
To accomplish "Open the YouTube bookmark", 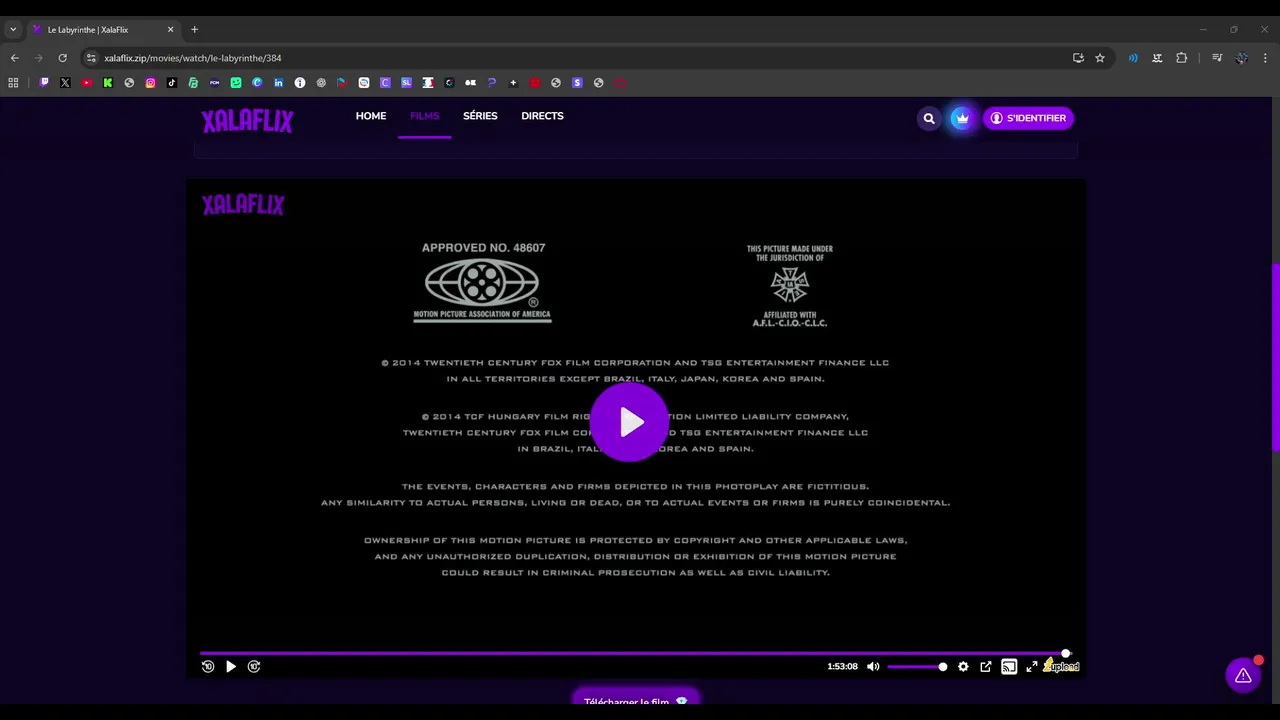I will click(x=87, y=83).
